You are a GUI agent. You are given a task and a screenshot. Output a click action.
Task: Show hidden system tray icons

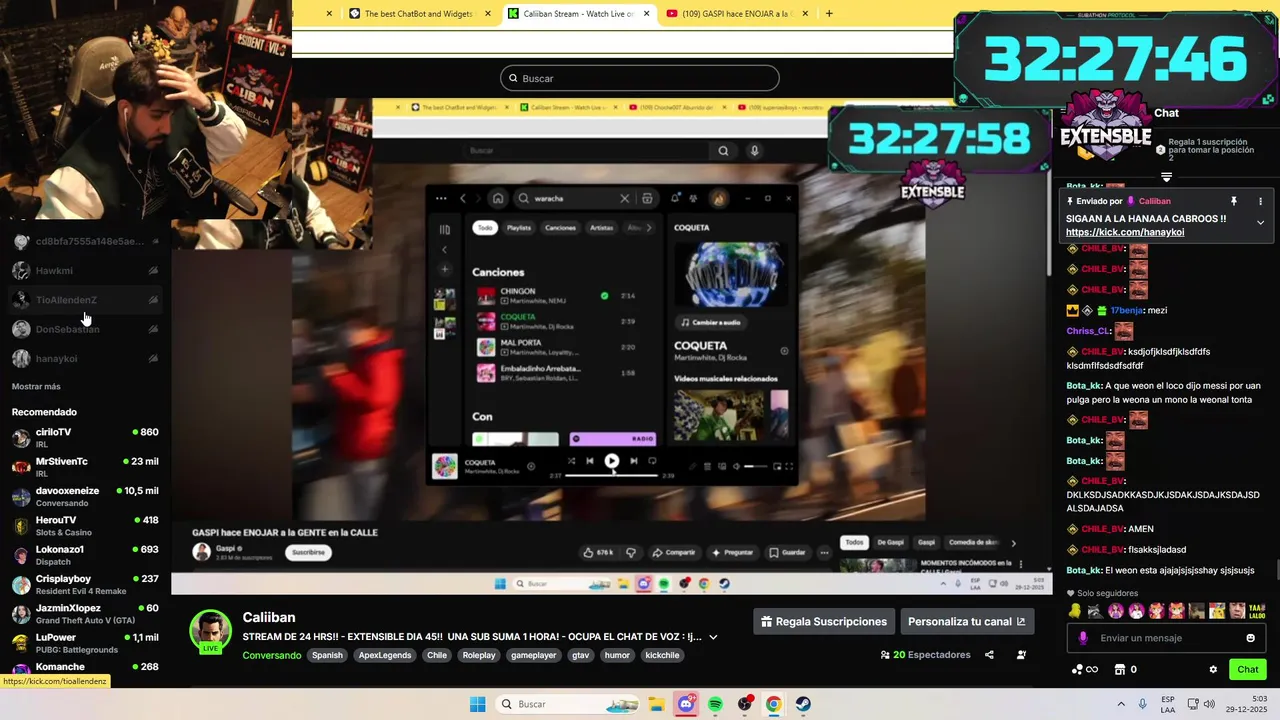point(1121,704)
